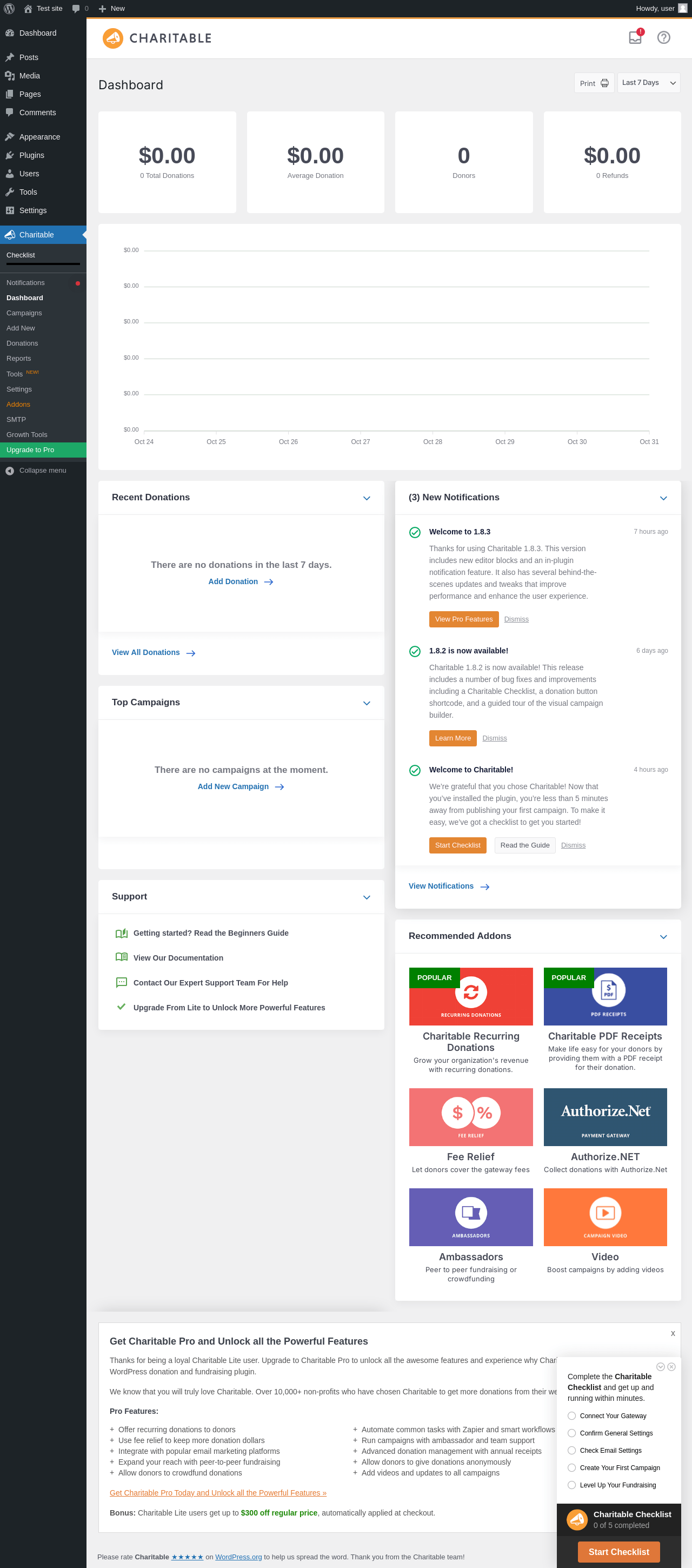Open Add New Campaign link
Image resolution: width=692 pixels, height=1568 pixels.
point(241,786)
